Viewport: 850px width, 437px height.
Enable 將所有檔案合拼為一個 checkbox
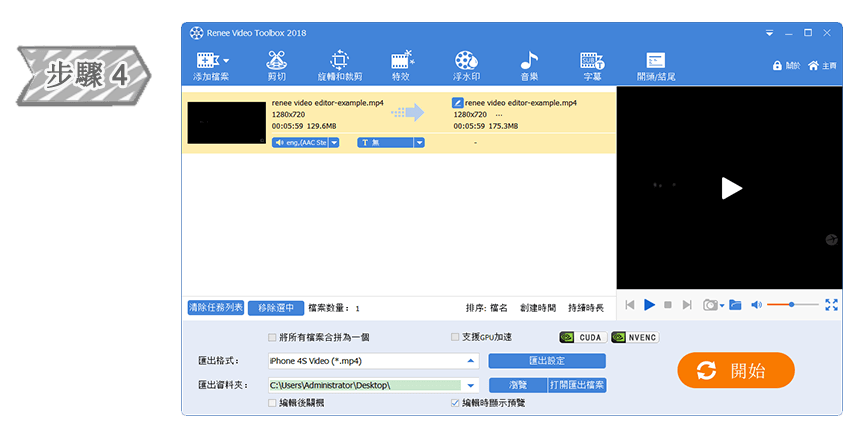click(273, 337)
